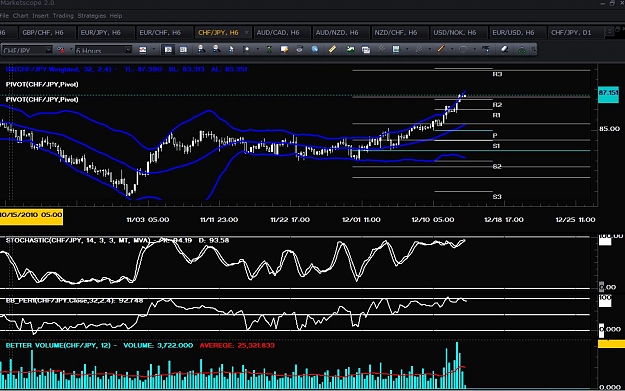625x391 pixels.
Task: Click the icon right of the CHF/JPY box
Action: (x=61, y=50)
